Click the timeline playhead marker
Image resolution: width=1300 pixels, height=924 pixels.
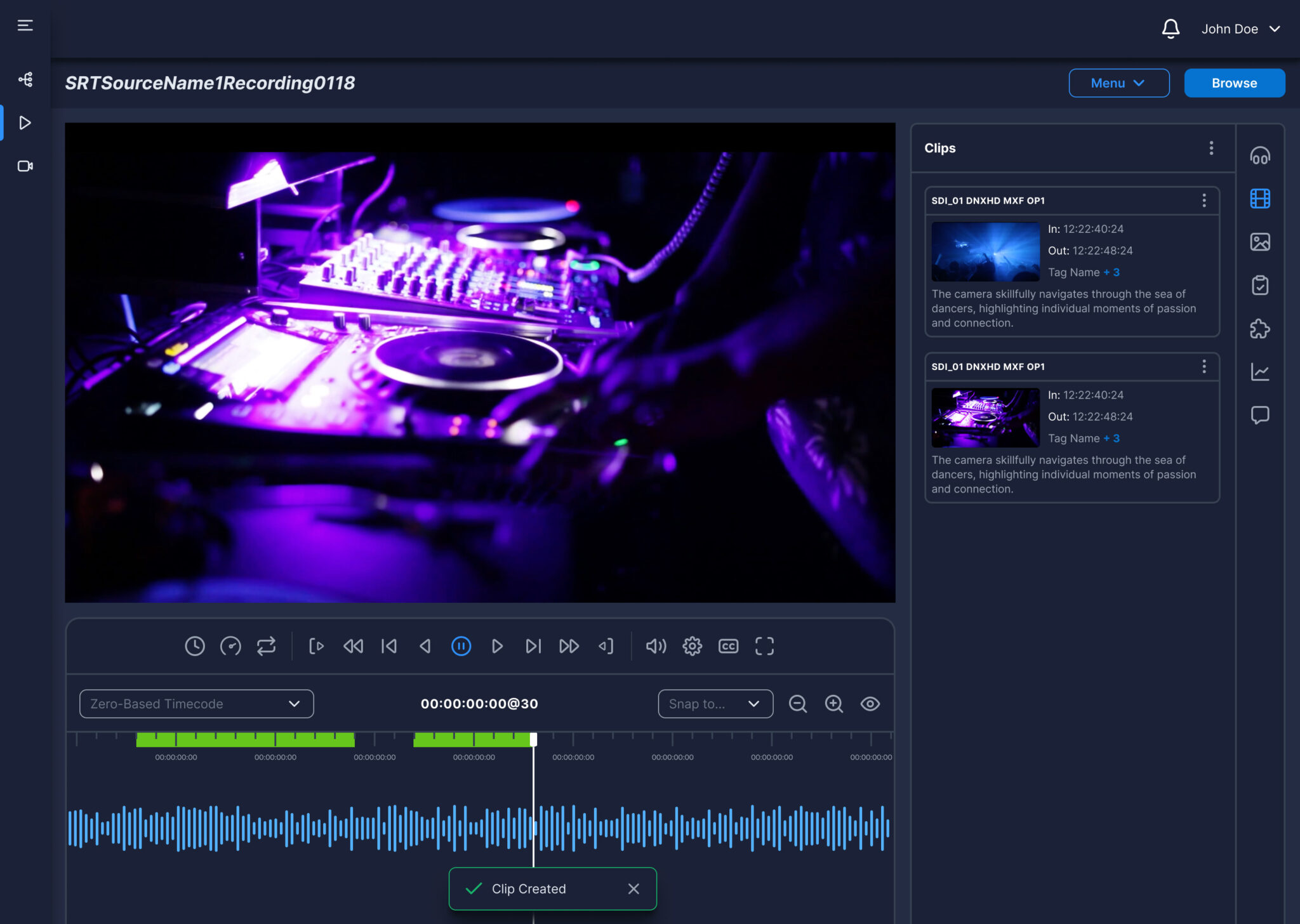pos(533,739)
